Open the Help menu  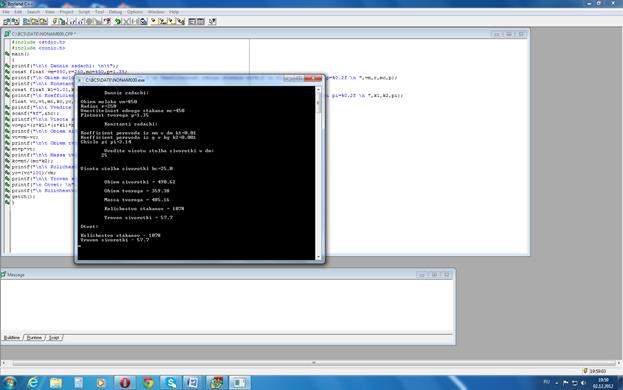pyautogui.click(x=174, y=12)
